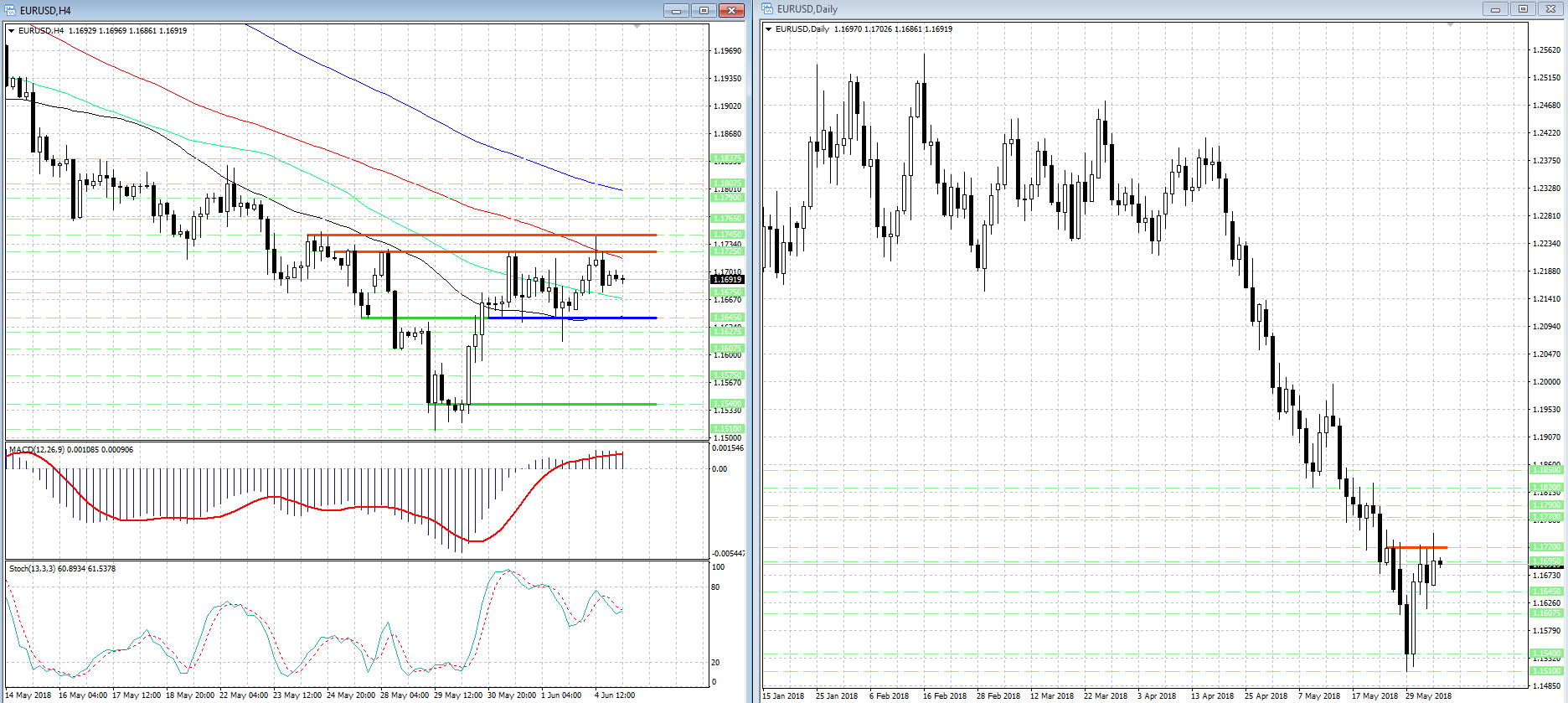Open the dropdown arrow beside EURUSD,Daily label
The image size is (1568, 703).
click(769, 29)
